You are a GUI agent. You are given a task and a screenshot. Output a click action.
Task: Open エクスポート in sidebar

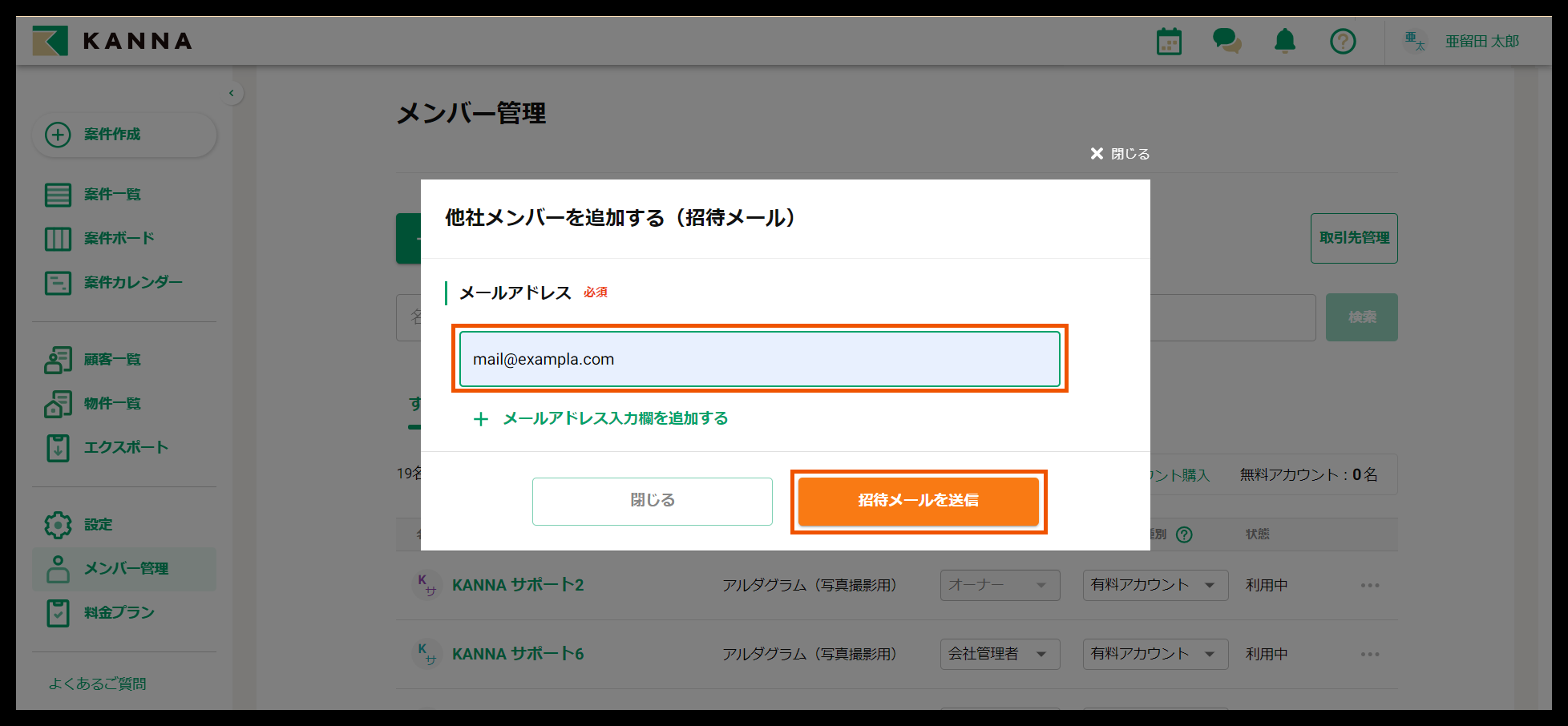(x=125, y=448)
